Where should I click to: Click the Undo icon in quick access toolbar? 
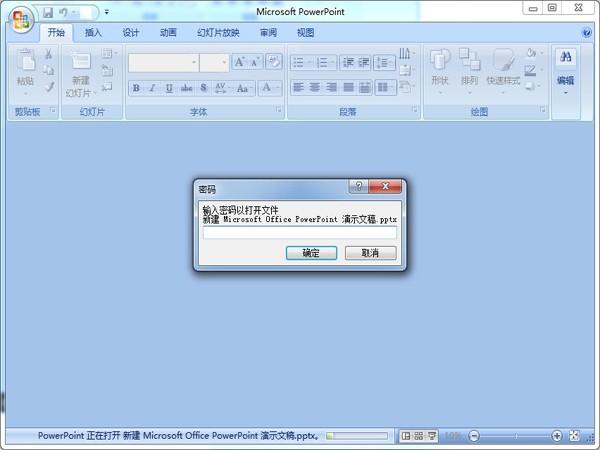[64, 13]
